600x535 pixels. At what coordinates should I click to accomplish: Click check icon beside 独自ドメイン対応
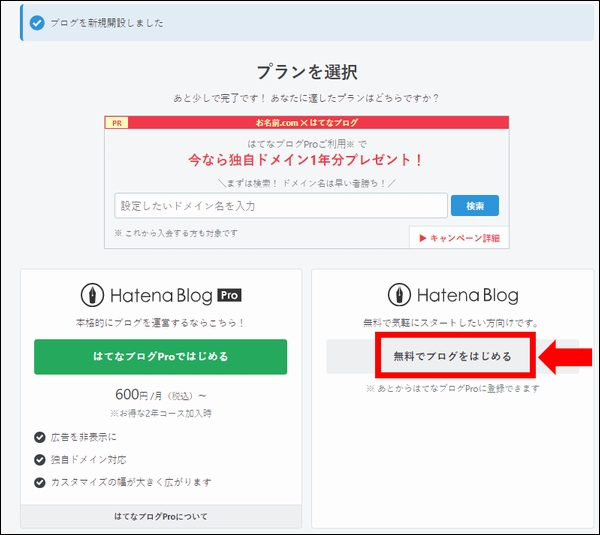click(x=40, y=460)
